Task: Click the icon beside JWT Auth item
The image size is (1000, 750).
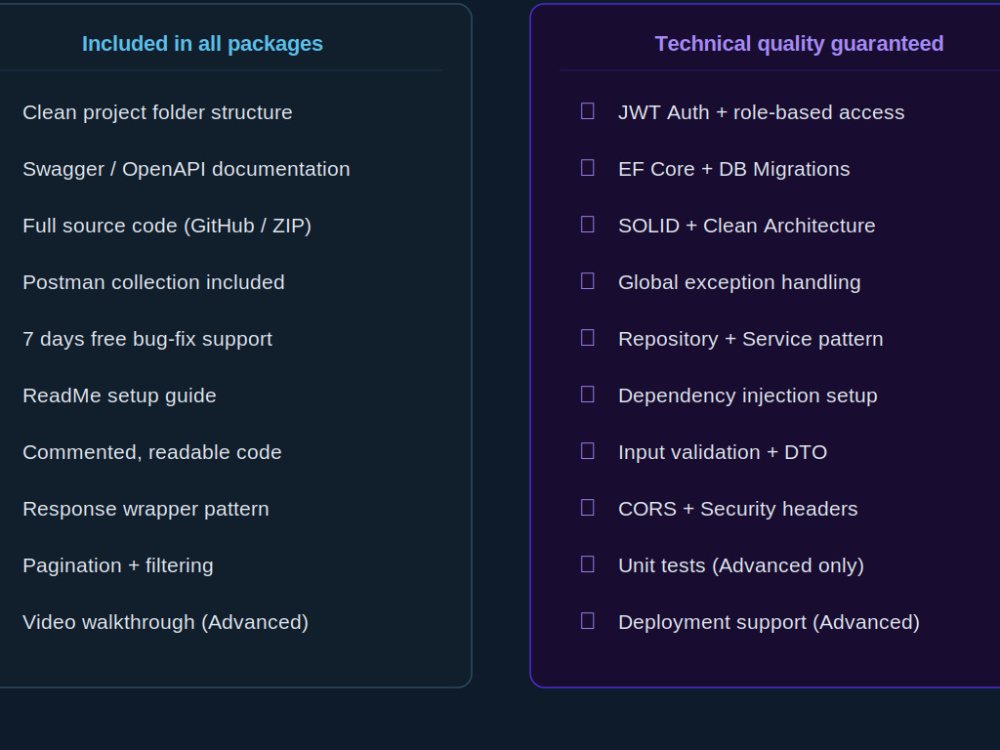Action: [587, 111]
